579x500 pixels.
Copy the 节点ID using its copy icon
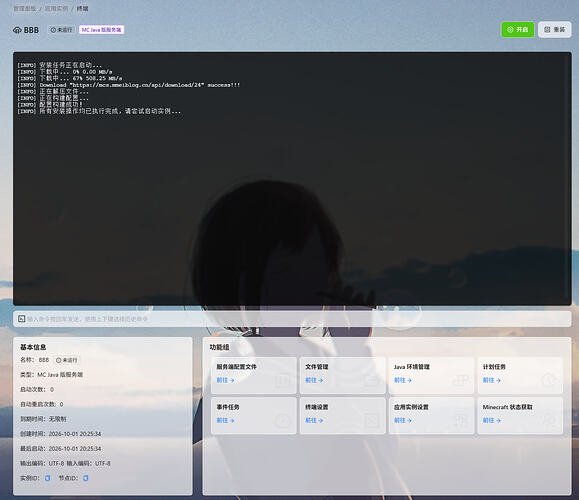(x=86, y=478)
